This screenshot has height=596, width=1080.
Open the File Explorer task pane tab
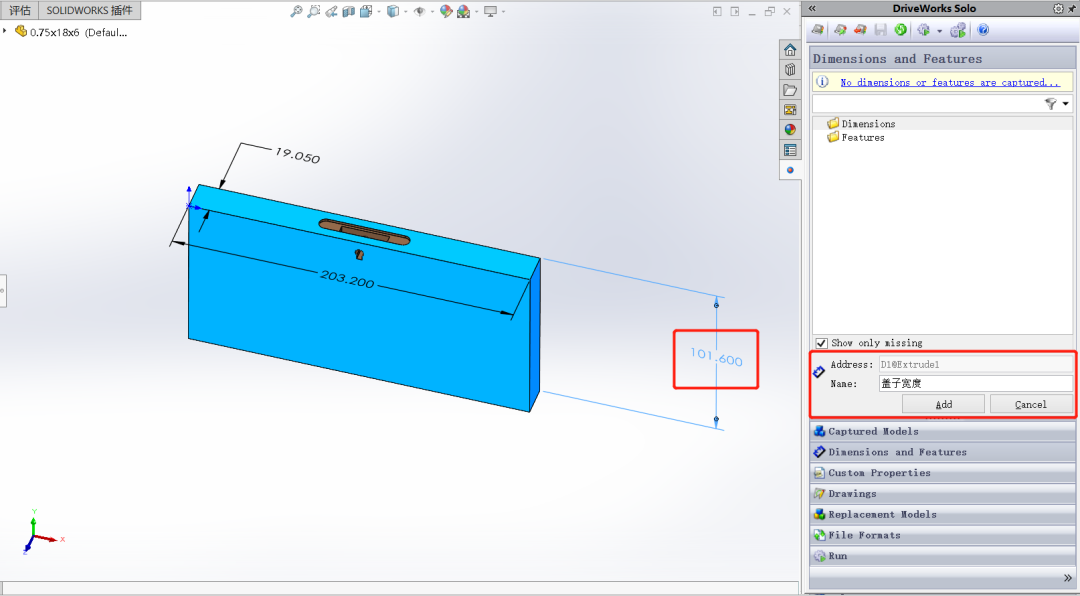790,90
